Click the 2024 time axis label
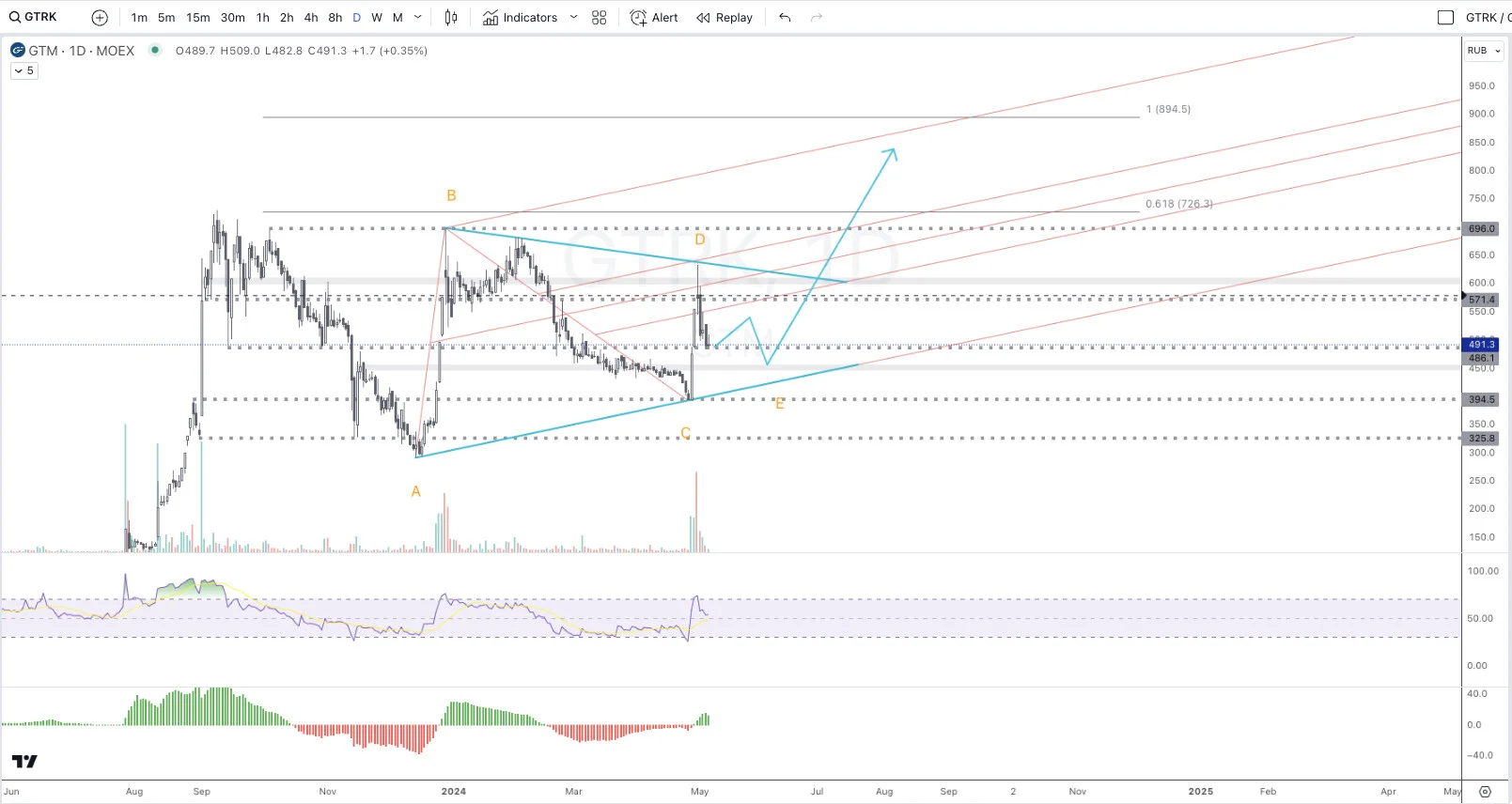Viewport: 1512px width, 804px height. [x=454, y=791]
